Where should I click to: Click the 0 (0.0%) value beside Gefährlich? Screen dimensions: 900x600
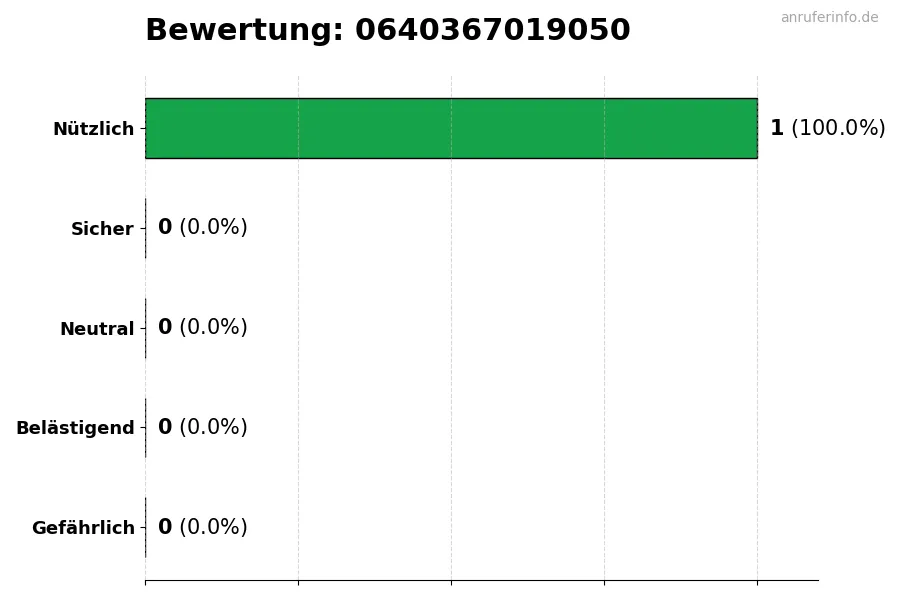[x=202, y=528]
